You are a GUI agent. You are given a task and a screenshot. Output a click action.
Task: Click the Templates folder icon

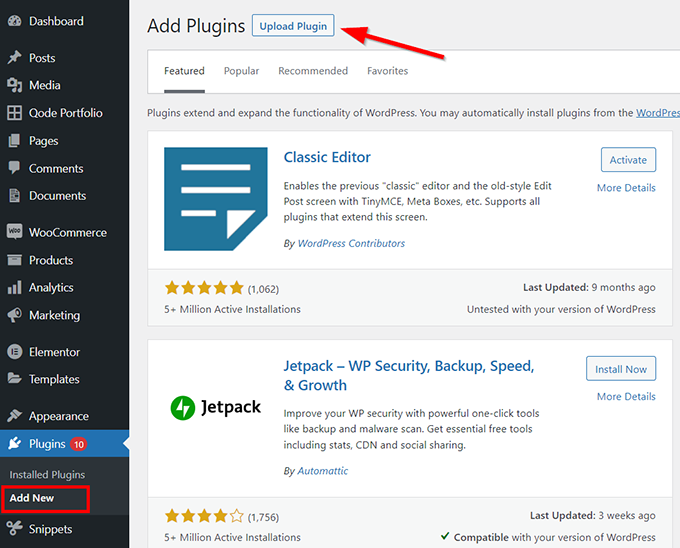click(14, 378)
